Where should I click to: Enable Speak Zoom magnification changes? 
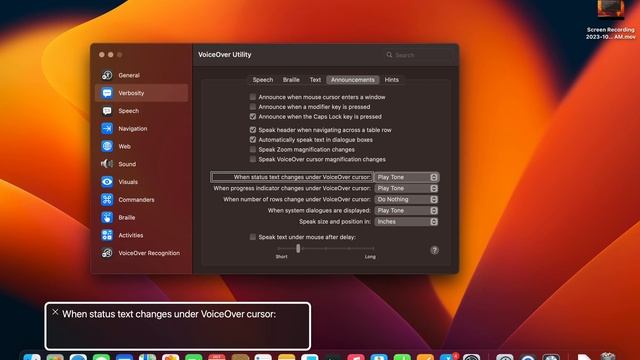pyautogui.click(x=253, y=149)
